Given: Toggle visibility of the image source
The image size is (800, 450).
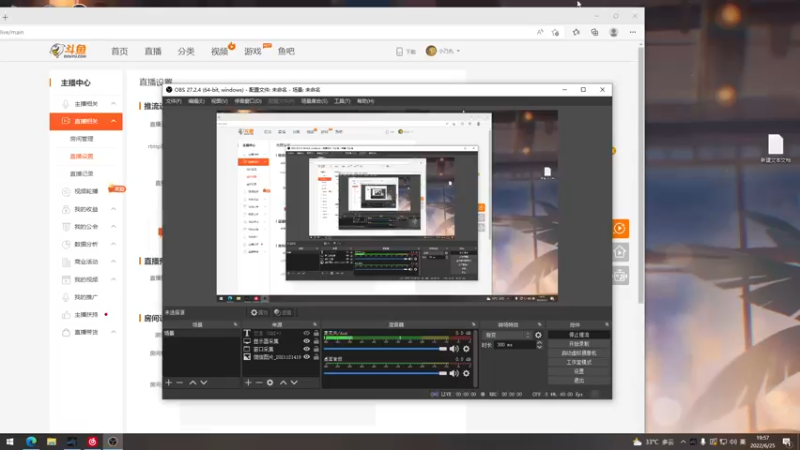Looking at the screenshot, I should 307,357.
